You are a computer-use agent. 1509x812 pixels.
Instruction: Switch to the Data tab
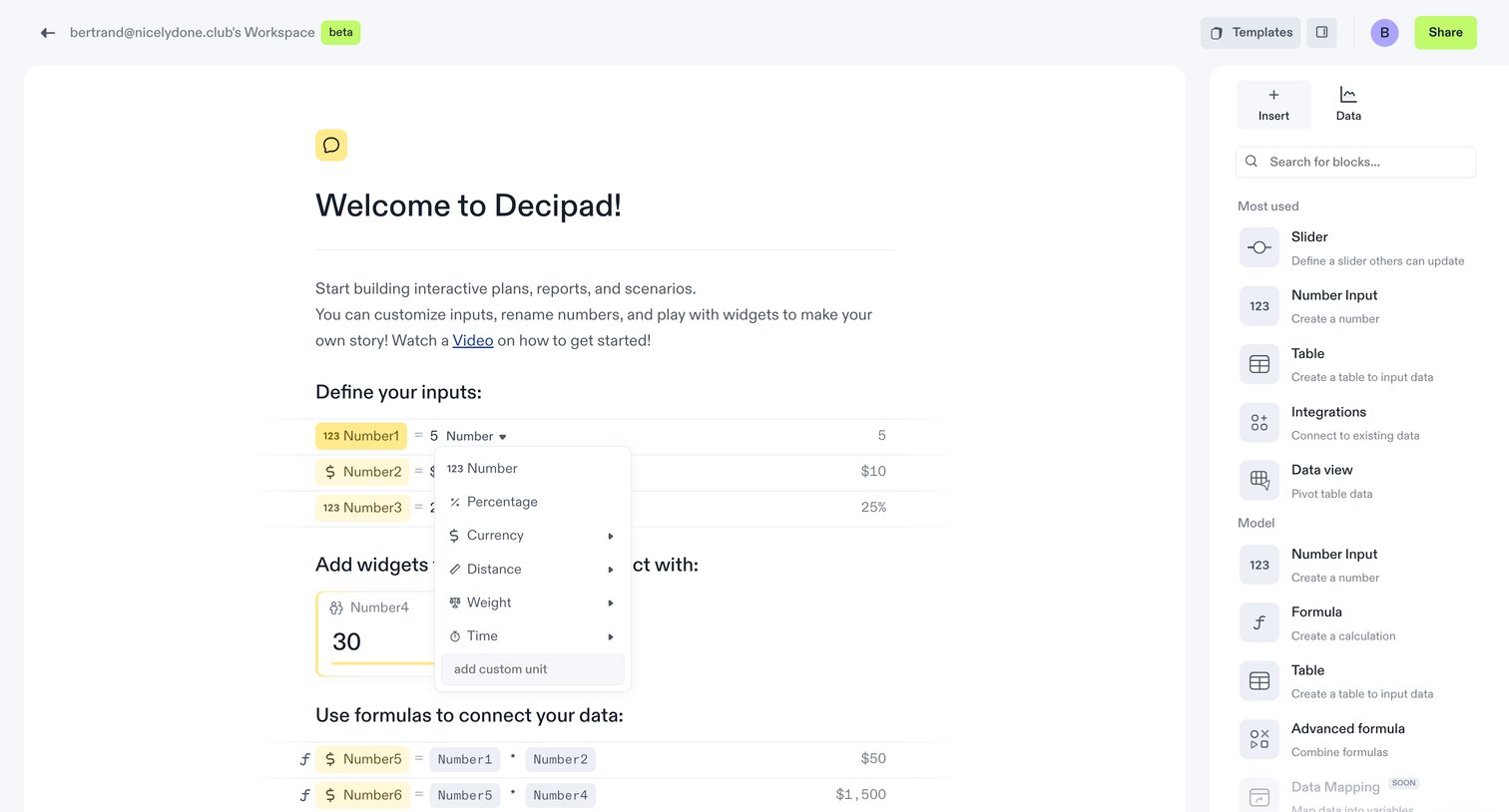1348,105
